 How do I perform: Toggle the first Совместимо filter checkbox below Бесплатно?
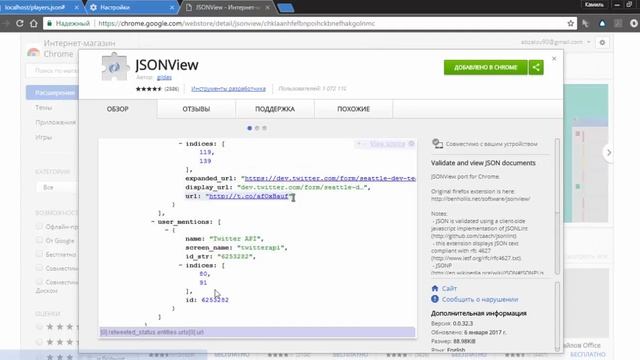tap(39, 268)
